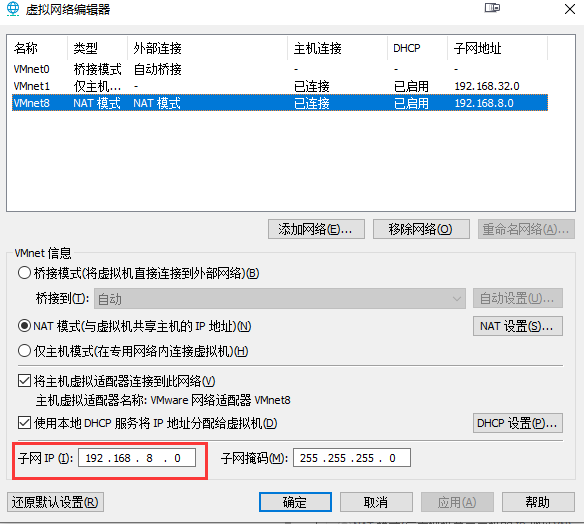Click the 子网地址 column header
This screenshot has height=524, width=584.
point(498,48)
